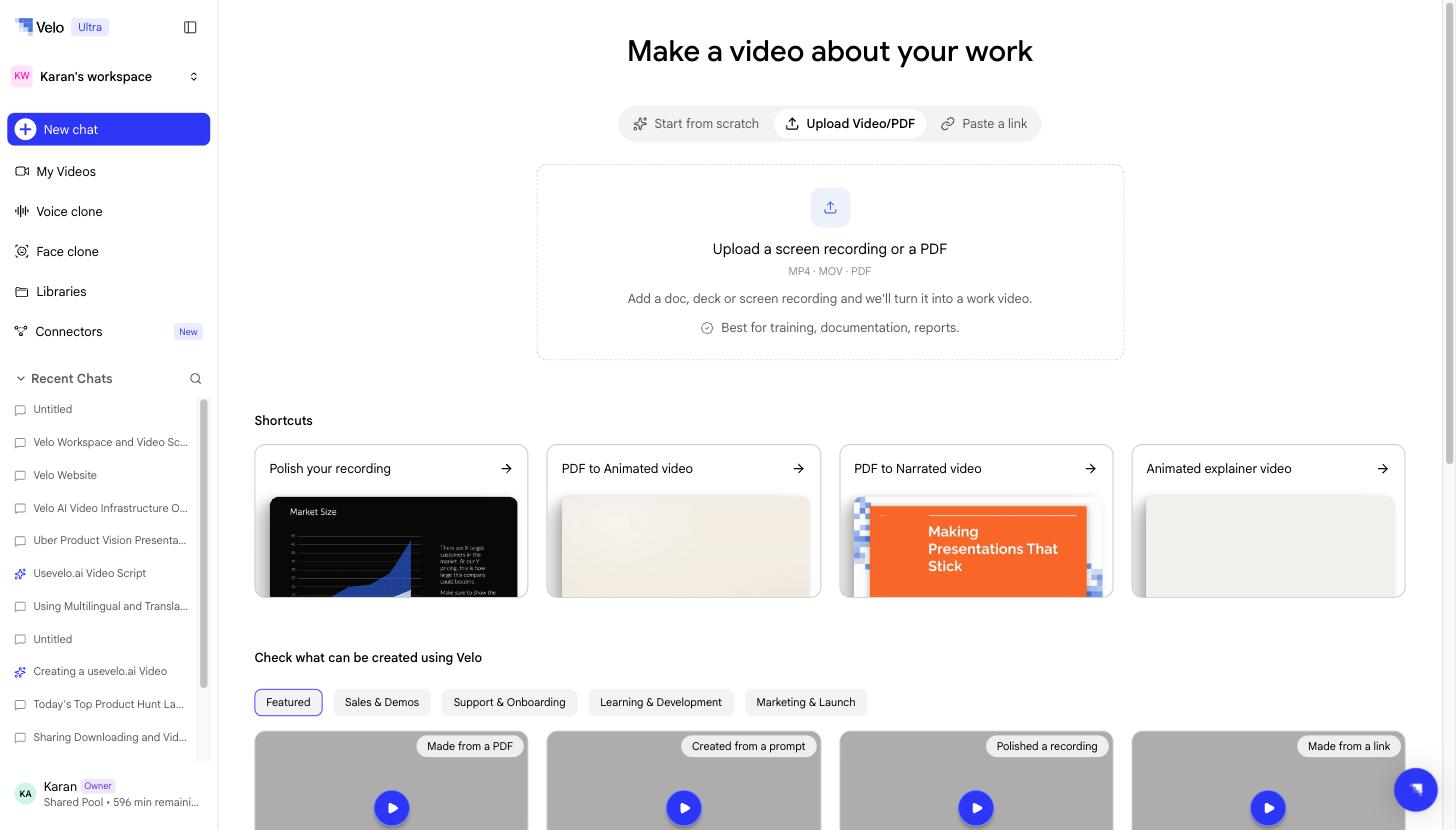Play the Made from a PDF video

(x=392, y=808)
